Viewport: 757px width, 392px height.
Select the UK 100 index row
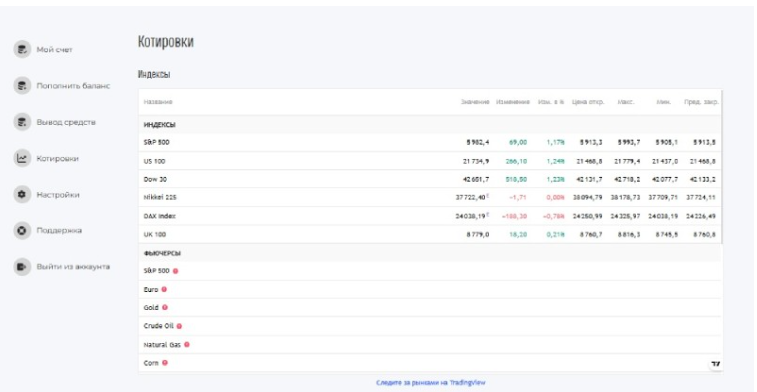click(x=430, y=235)
